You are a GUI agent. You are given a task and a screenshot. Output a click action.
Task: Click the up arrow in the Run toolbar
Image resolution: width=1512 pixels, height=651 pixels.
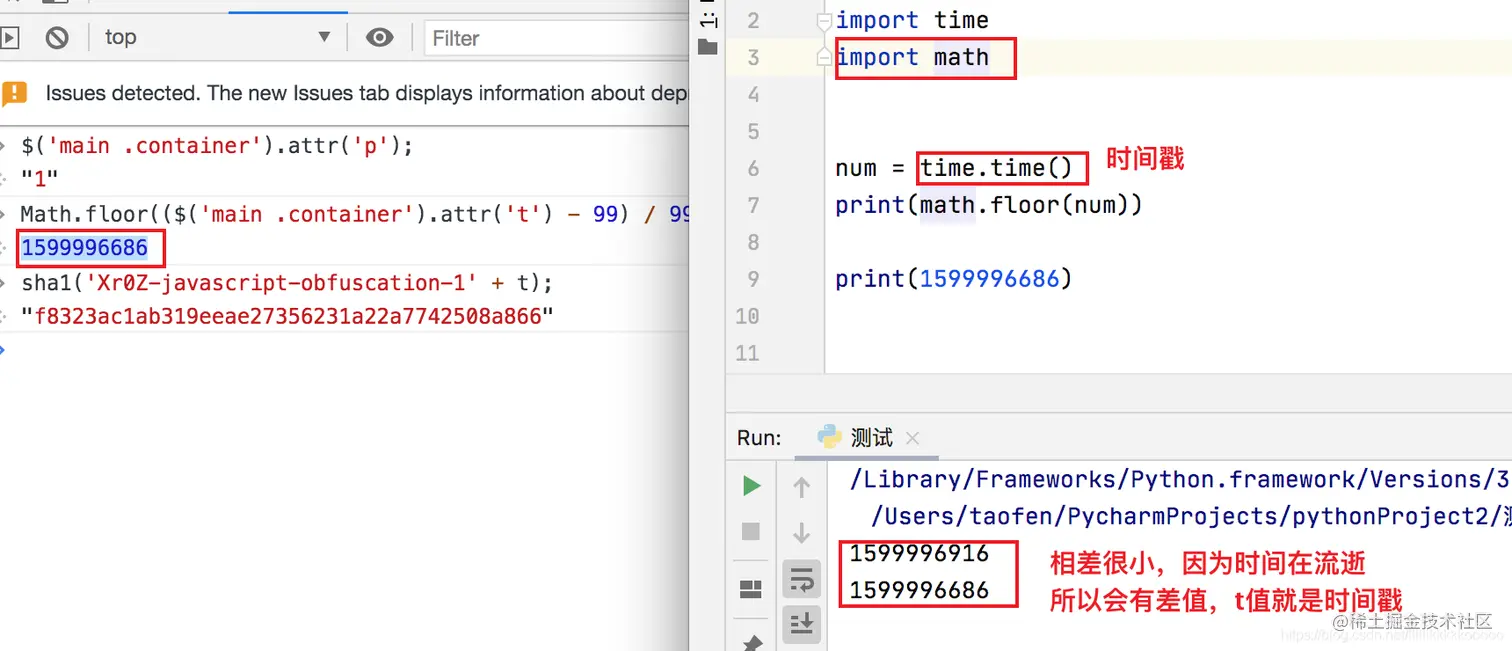801,488
